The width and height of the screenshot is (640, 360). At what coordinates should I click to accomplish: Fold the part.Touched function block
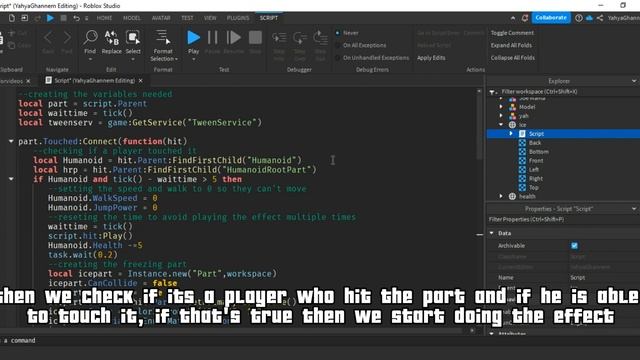11,141
